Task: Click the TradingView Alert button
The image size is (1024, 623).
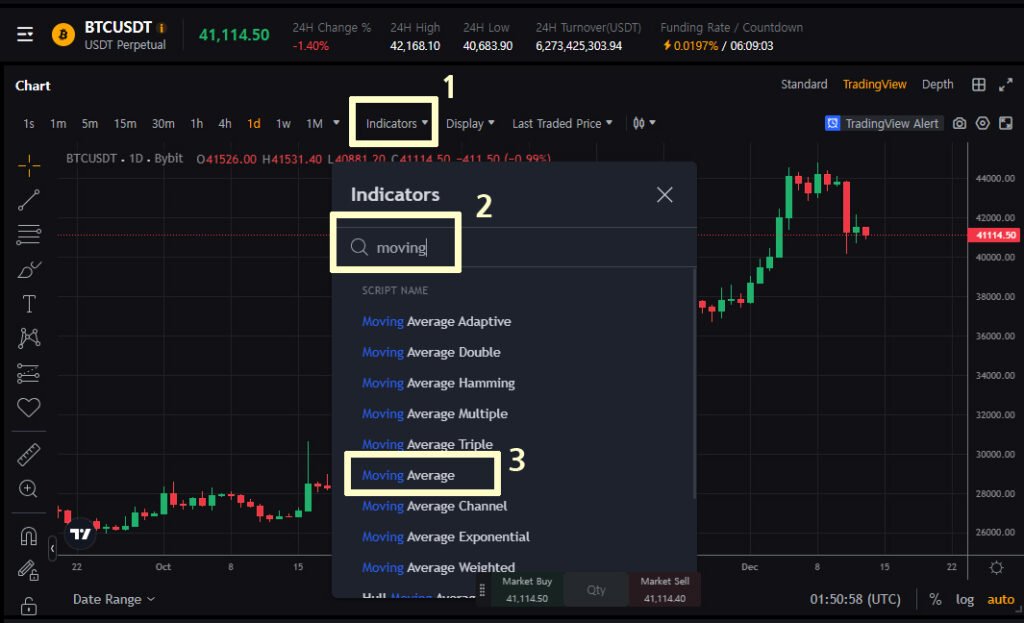Action: (884, 123)
